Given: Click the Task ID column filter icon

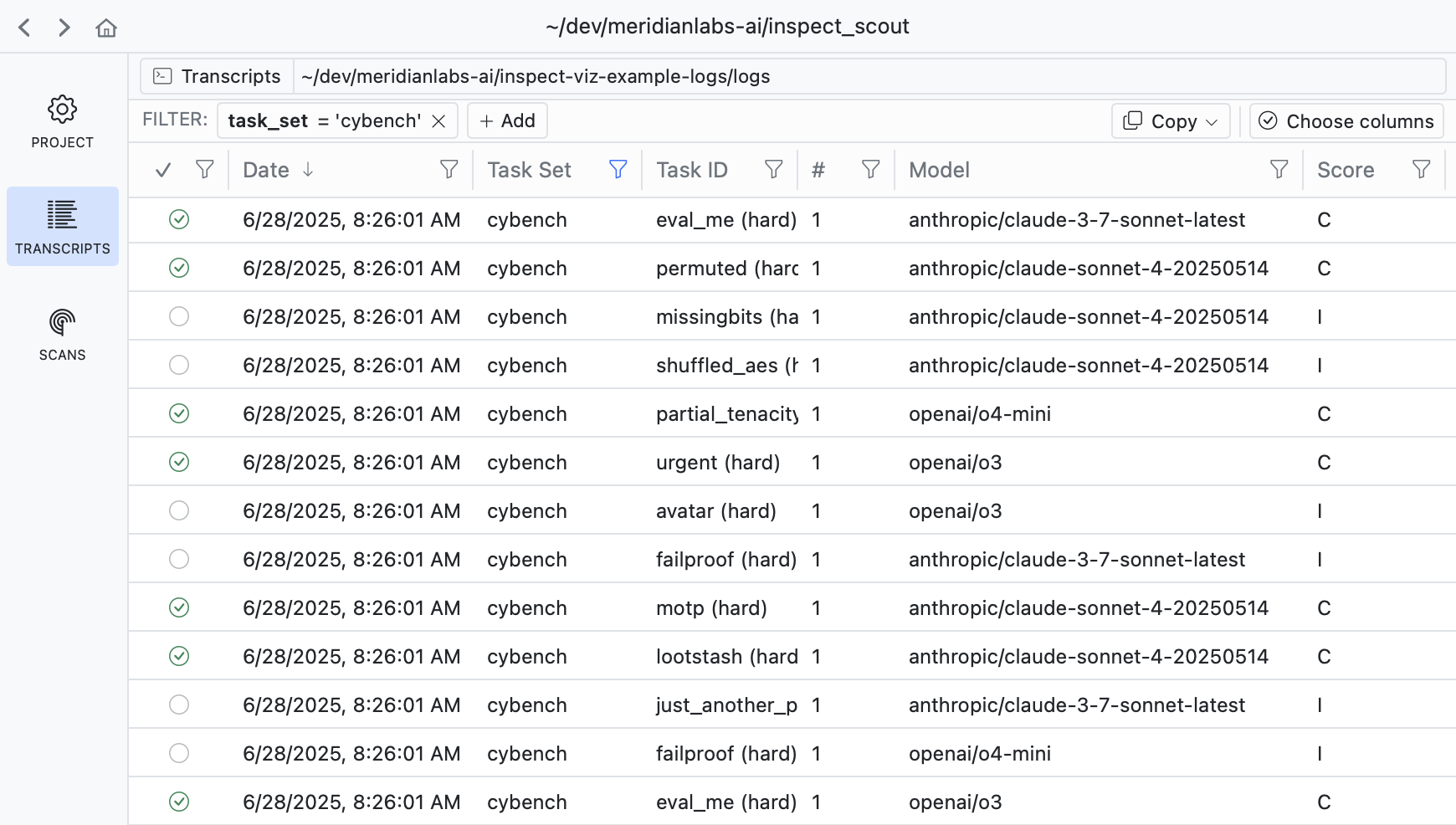Looking at the screenshot, I should pos(773,170).
